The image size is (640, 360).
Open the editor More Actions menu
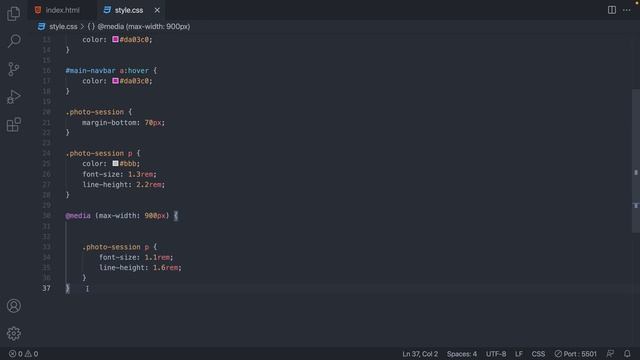tap(627, 10)
